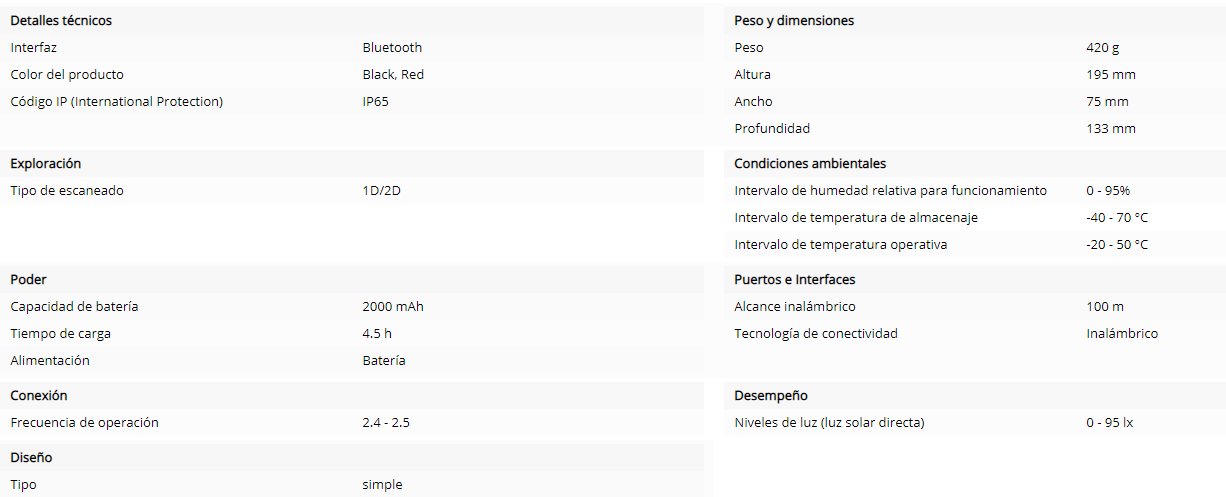Click the Detalles técnicos section header
Screen dimensions: 1226x497
click(61, 20)
